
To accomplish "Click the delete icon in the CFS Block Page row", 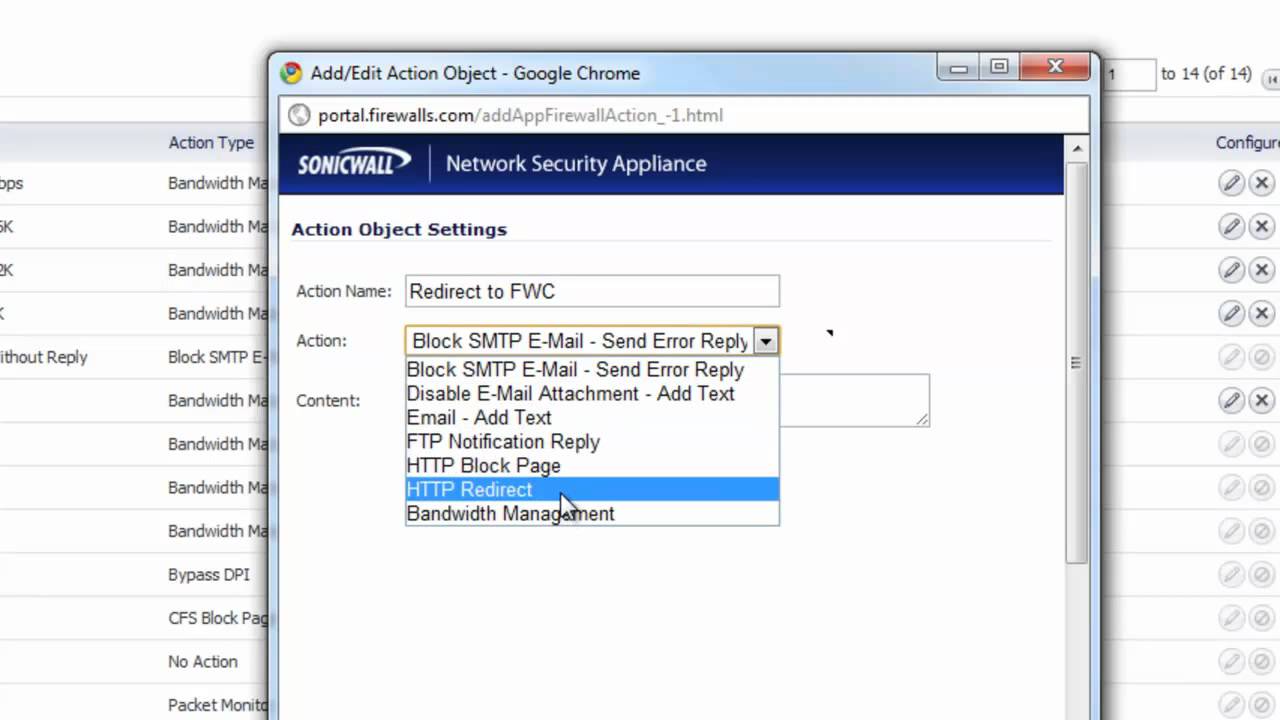I will 1262,618.
